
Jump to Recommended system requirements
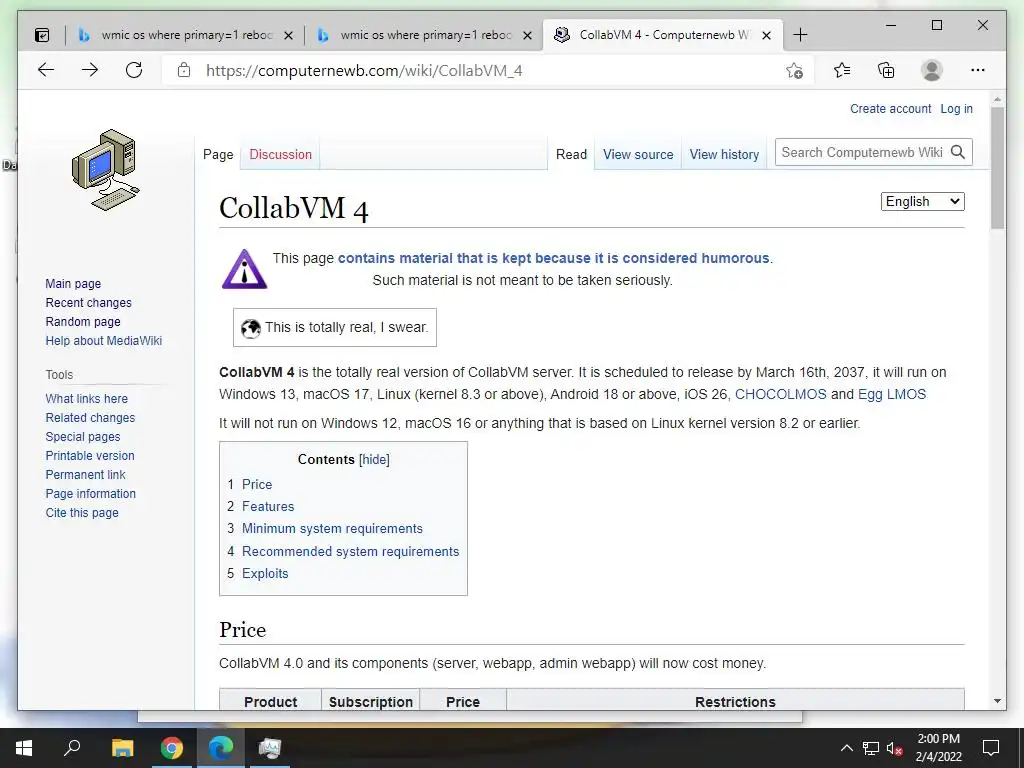click(350, 551)
